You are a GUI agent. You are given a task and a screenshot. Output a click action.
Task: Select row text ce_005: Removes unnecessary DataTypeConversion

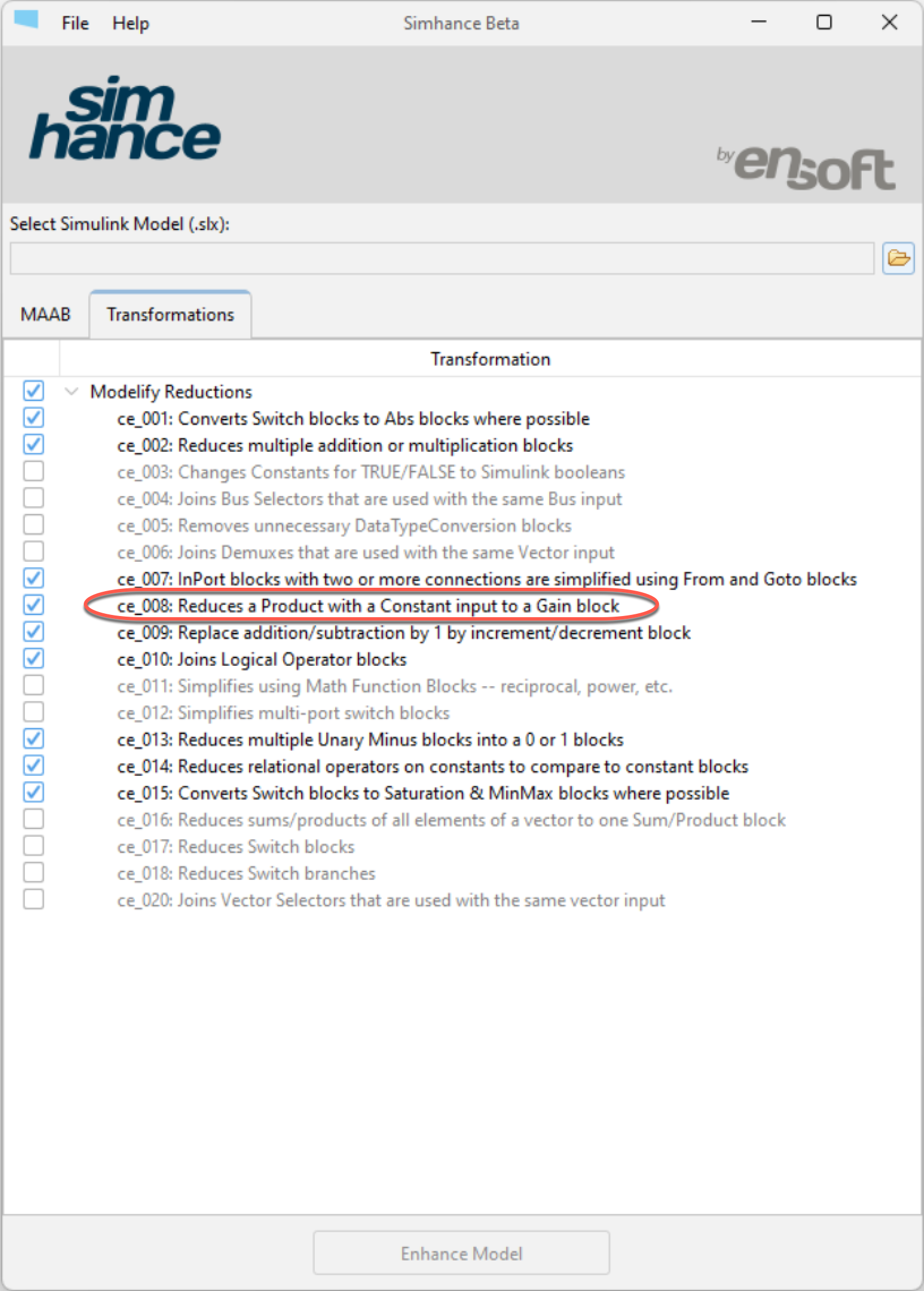click(x=344, y=525)
